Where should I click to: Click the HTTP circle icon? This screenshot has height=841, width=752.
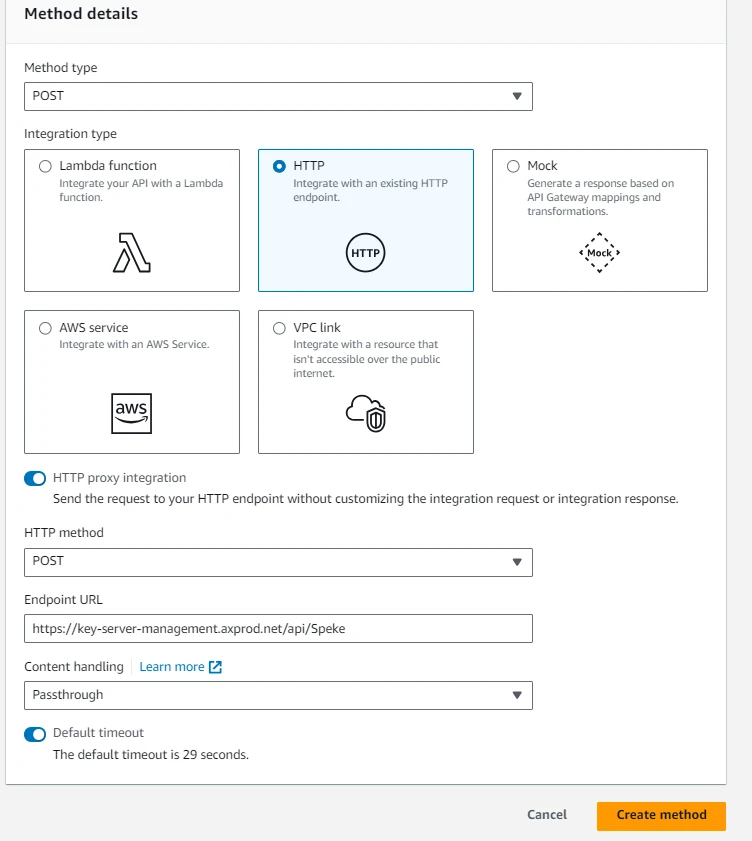365,253
